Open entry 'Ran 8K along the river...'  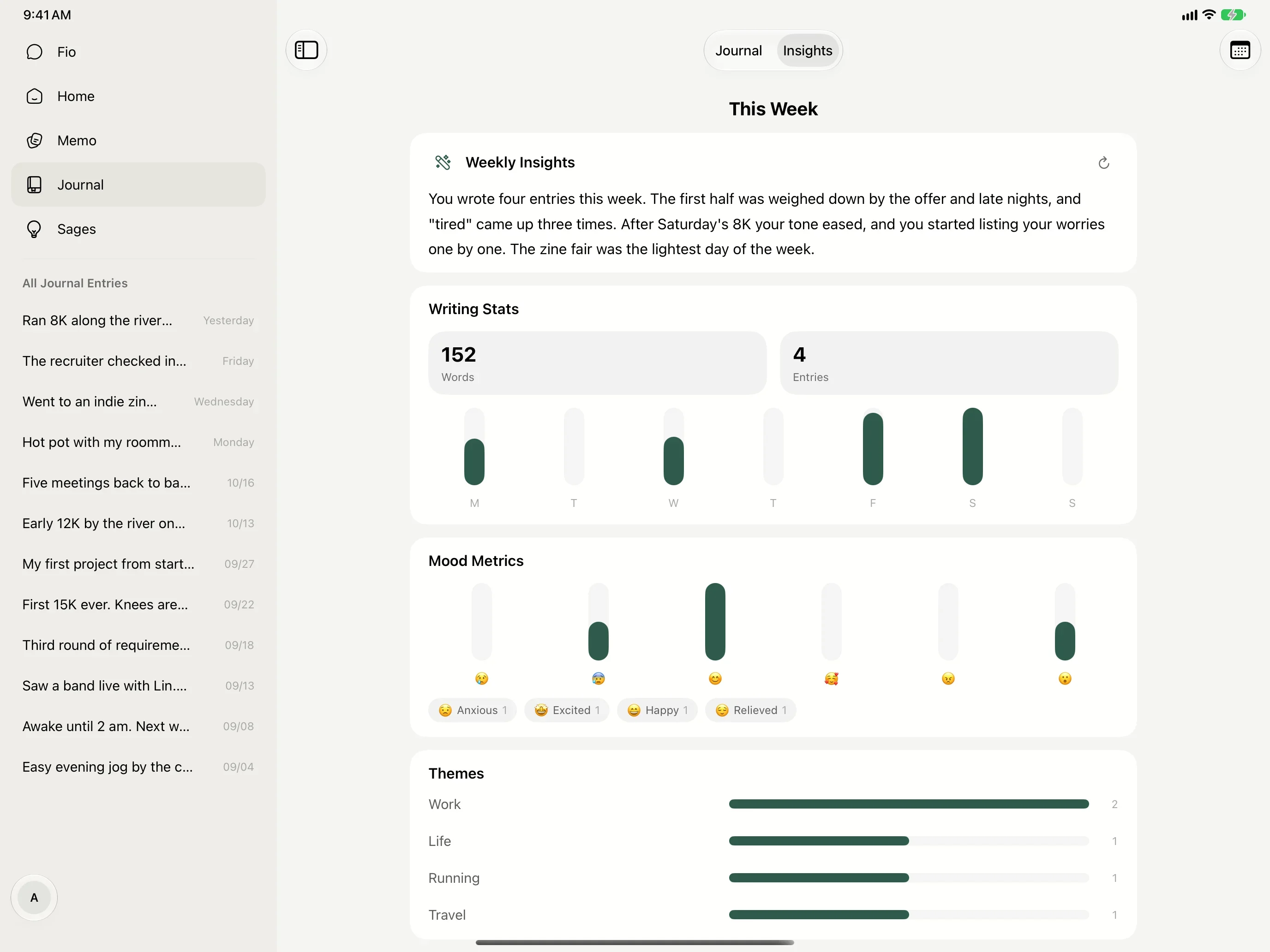click(x=138, y=320)
